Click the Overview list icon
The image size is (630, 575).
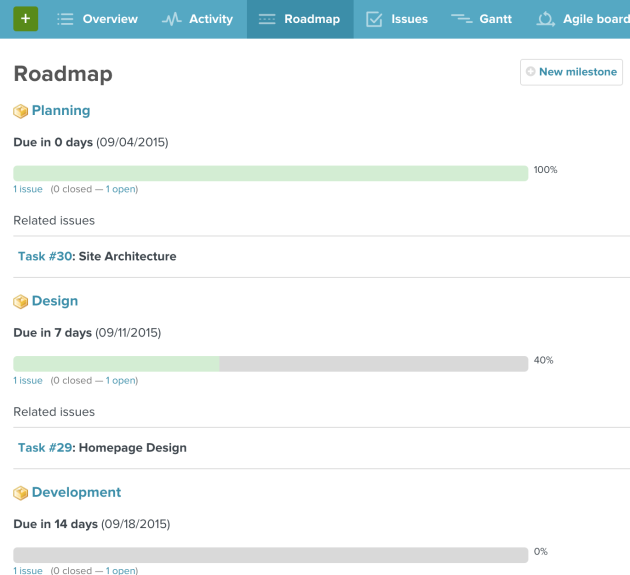pyautogui.click(x=65, y=19)
